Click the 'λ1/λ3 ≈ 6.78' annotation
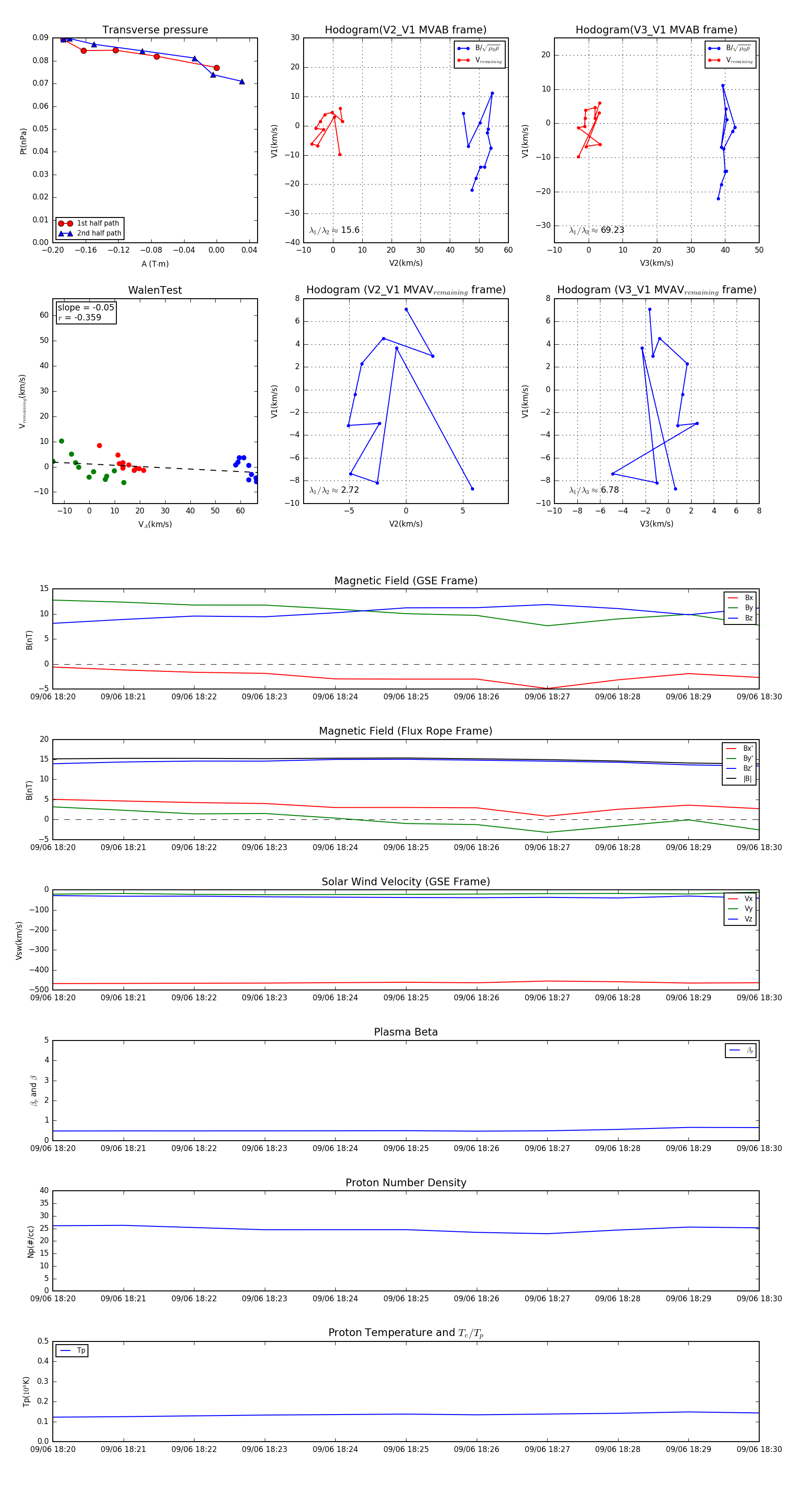Screen dimensions: 812x1489 [x=594, y=490]
